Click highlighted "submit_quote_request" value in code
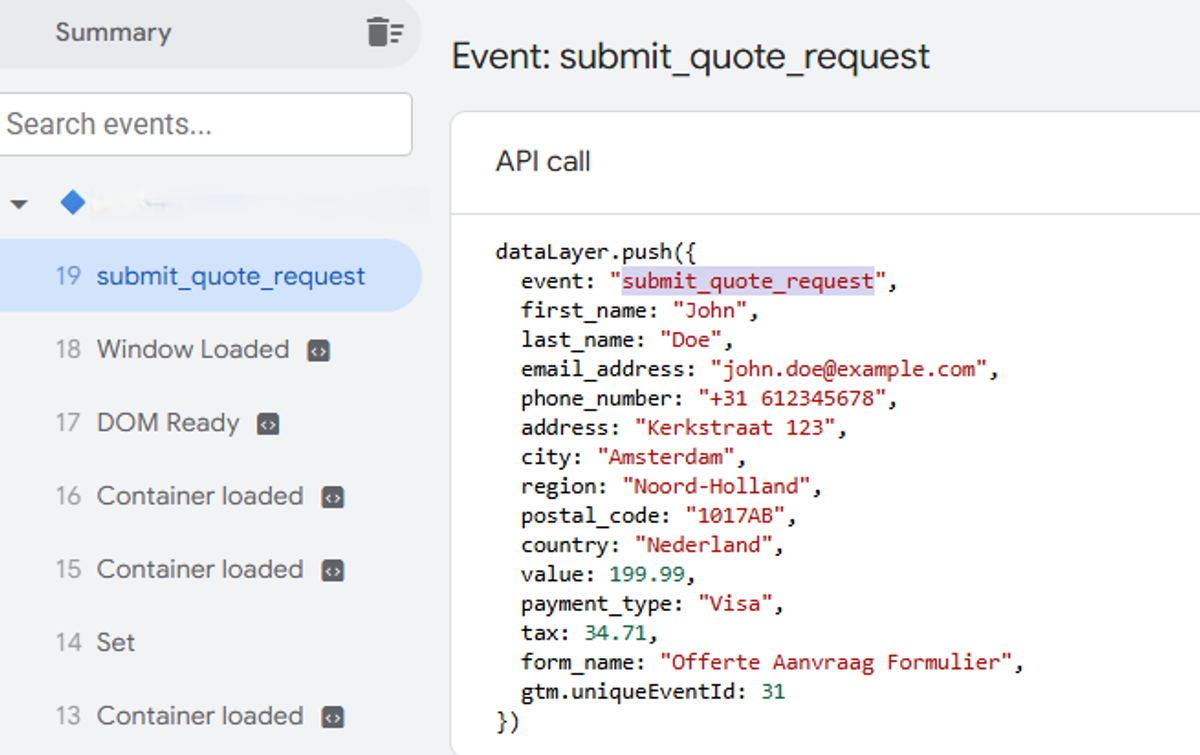Viewport: 1200px width, 755px height. pyautogui.click(x=748, y=282)
